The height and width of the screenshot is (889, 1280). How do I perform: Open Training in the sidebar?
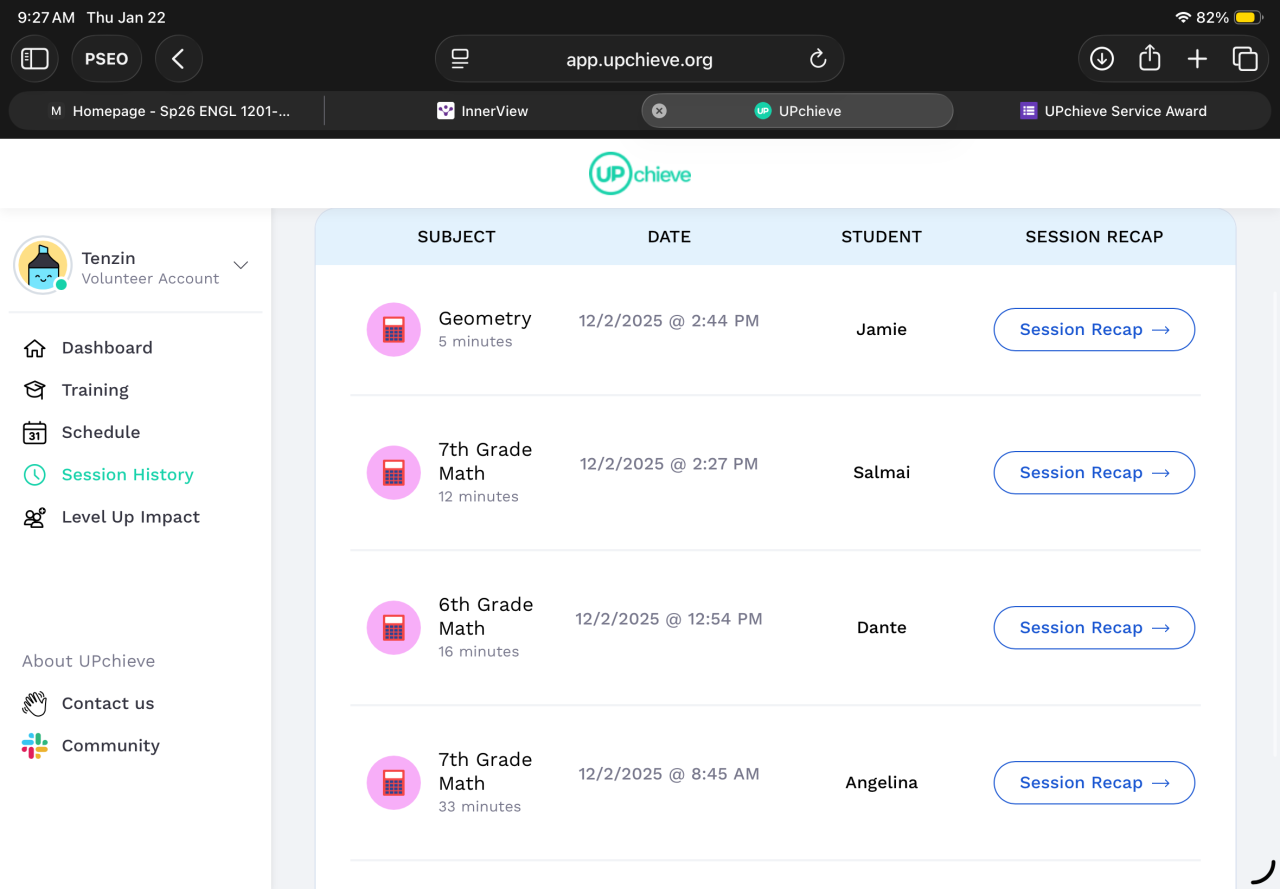(x=95, y=390)
